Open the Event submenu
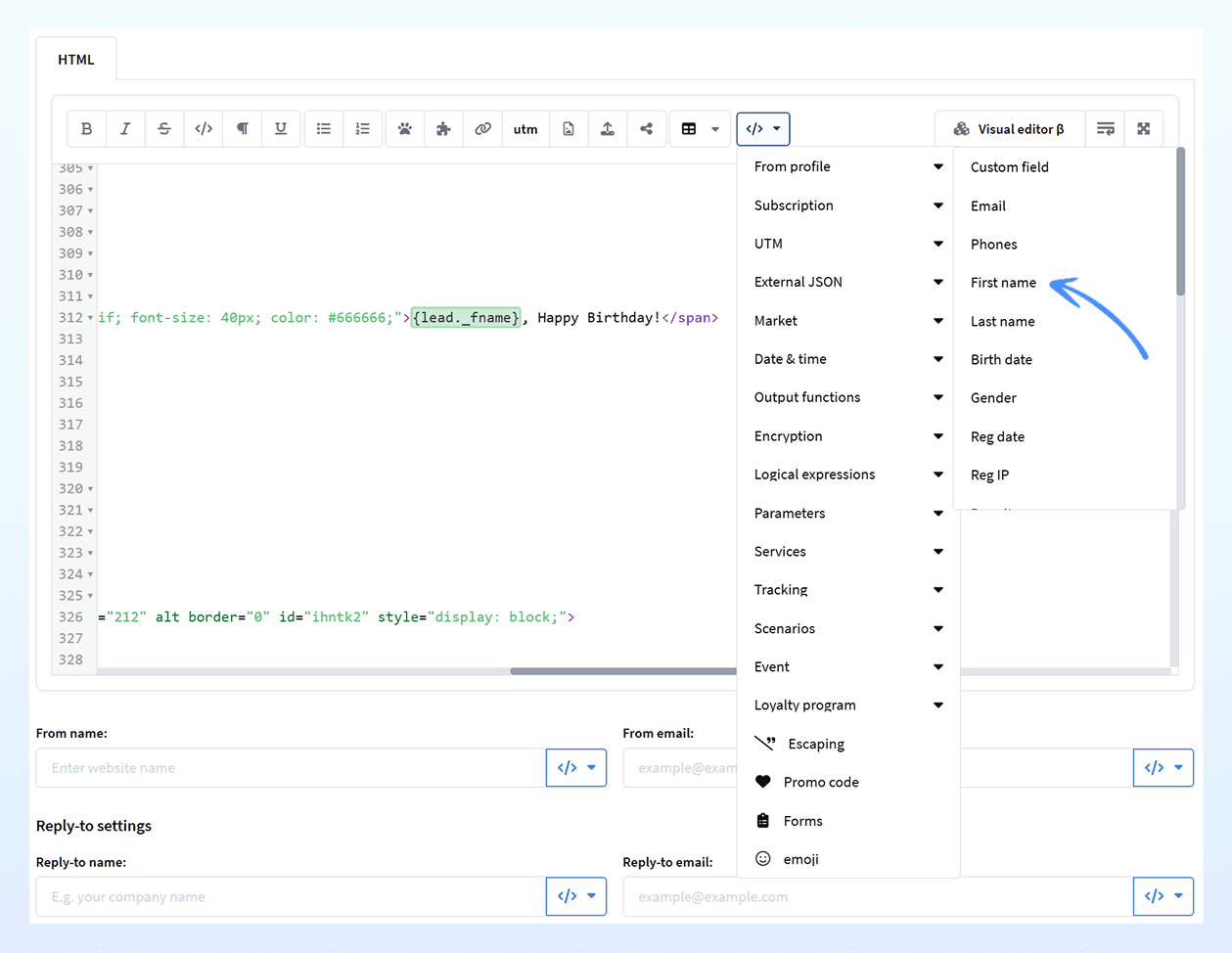The width and height of the screenshot is (1232, 953). [848, 667]
